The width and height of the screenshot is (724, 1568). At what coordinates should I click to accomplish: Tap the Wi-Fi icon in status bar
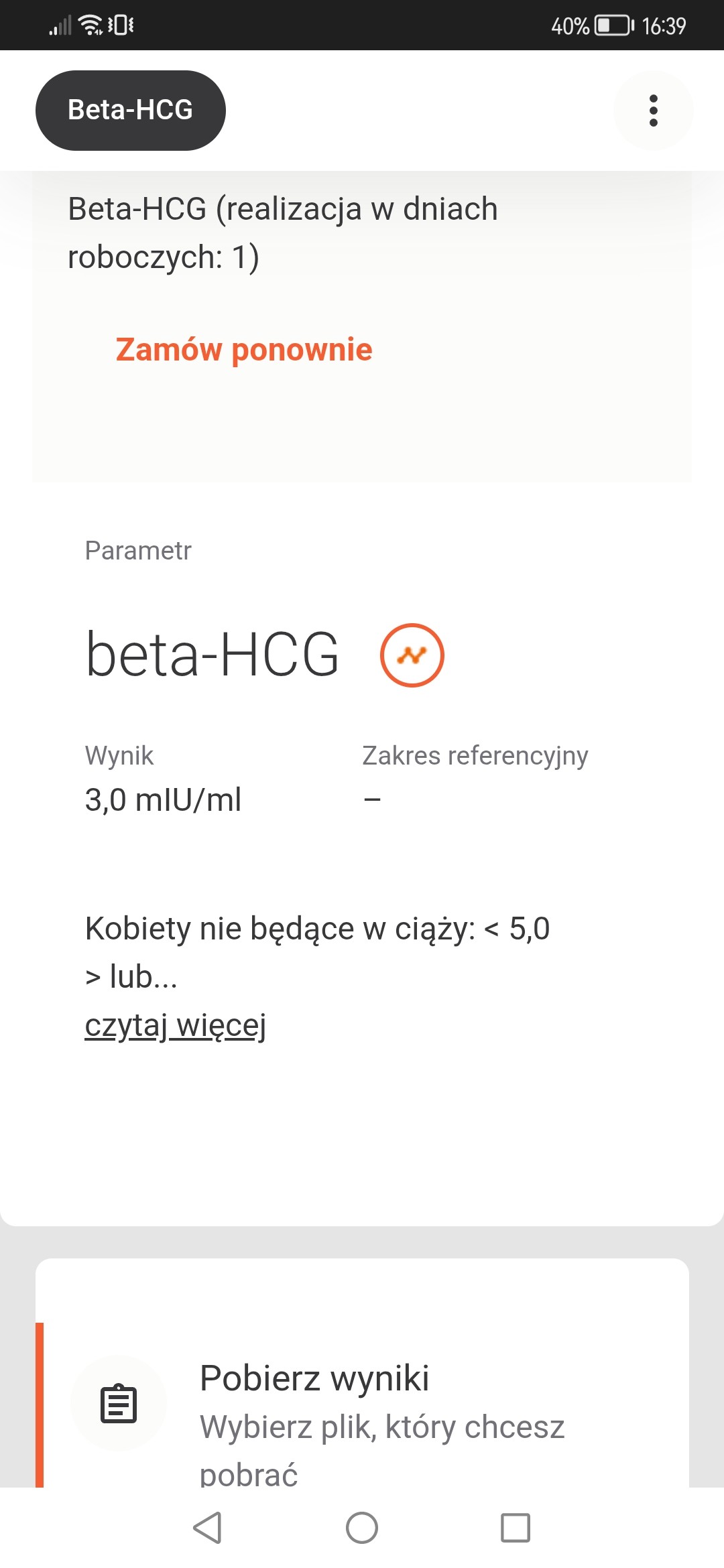90,25
